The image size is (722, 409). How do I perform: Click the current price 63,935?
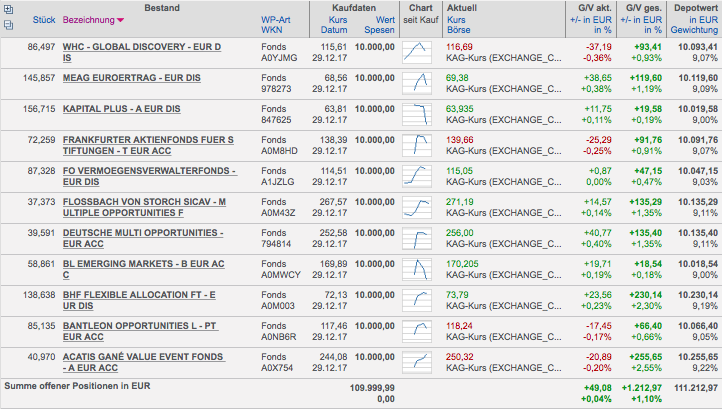click(461, 109)
